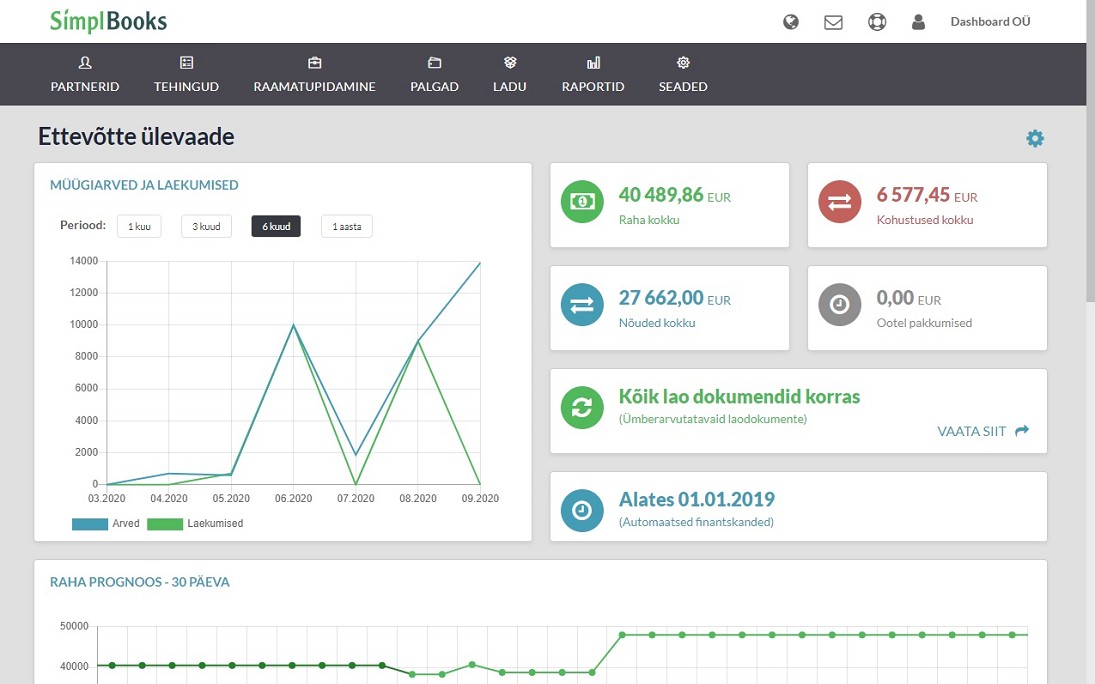1095x684 pixels.
Task: Click the Nõuded kokku label
Action: point(656,323)
